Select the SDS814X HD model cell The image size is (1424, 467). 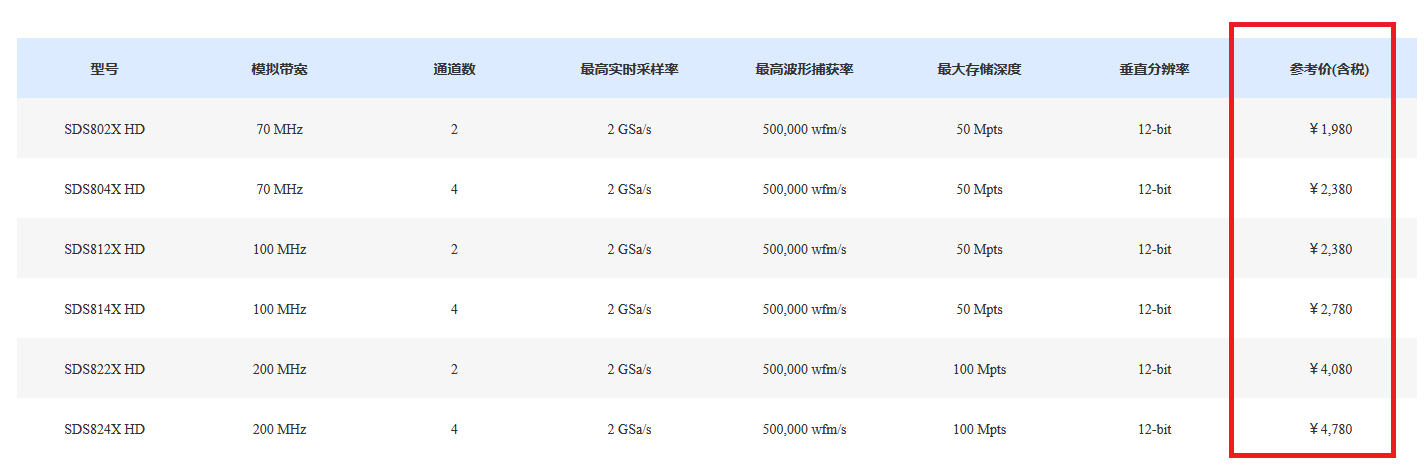point(104,309)
